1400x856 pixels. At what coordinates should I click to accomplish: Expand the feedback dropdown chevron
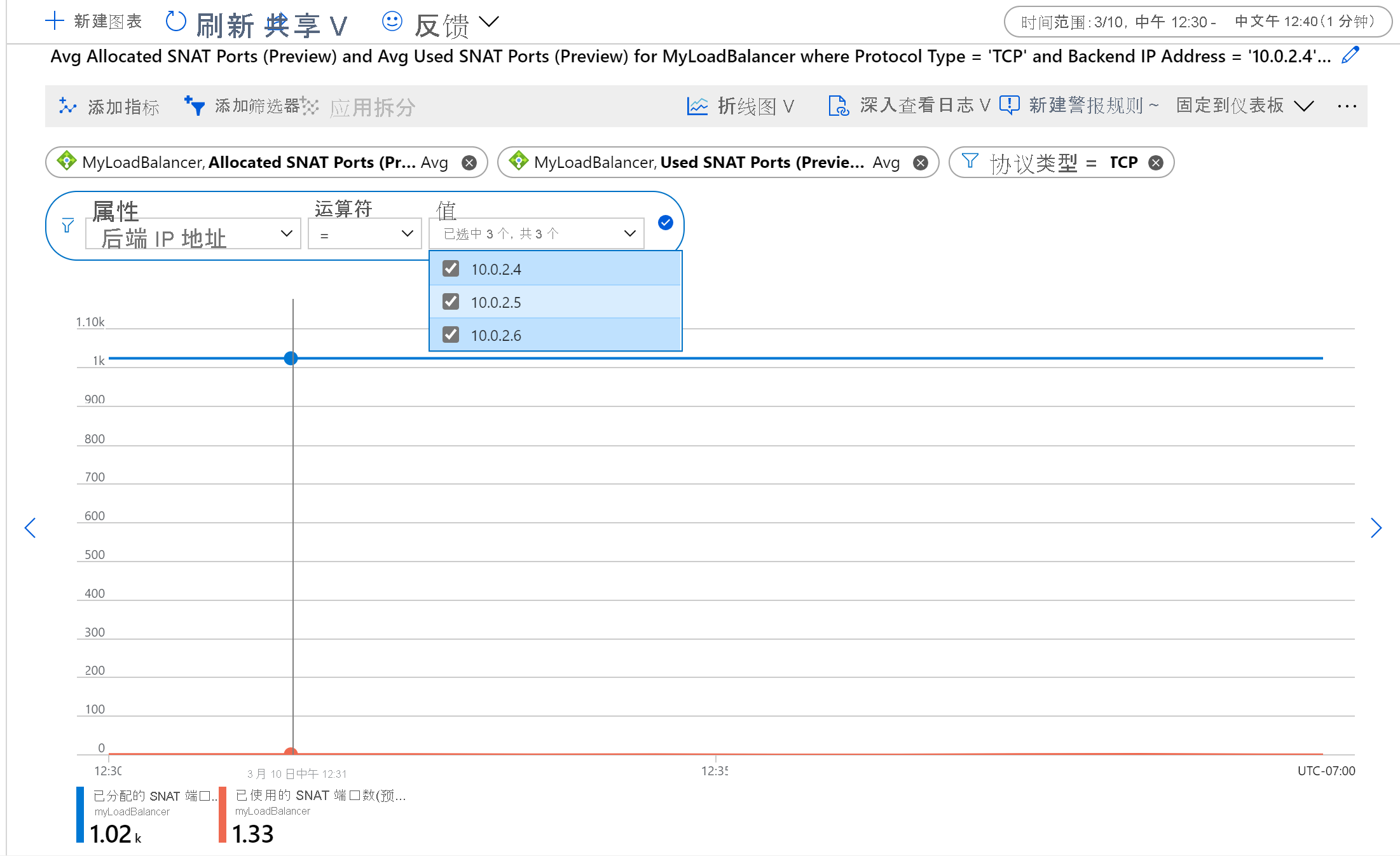489,22
